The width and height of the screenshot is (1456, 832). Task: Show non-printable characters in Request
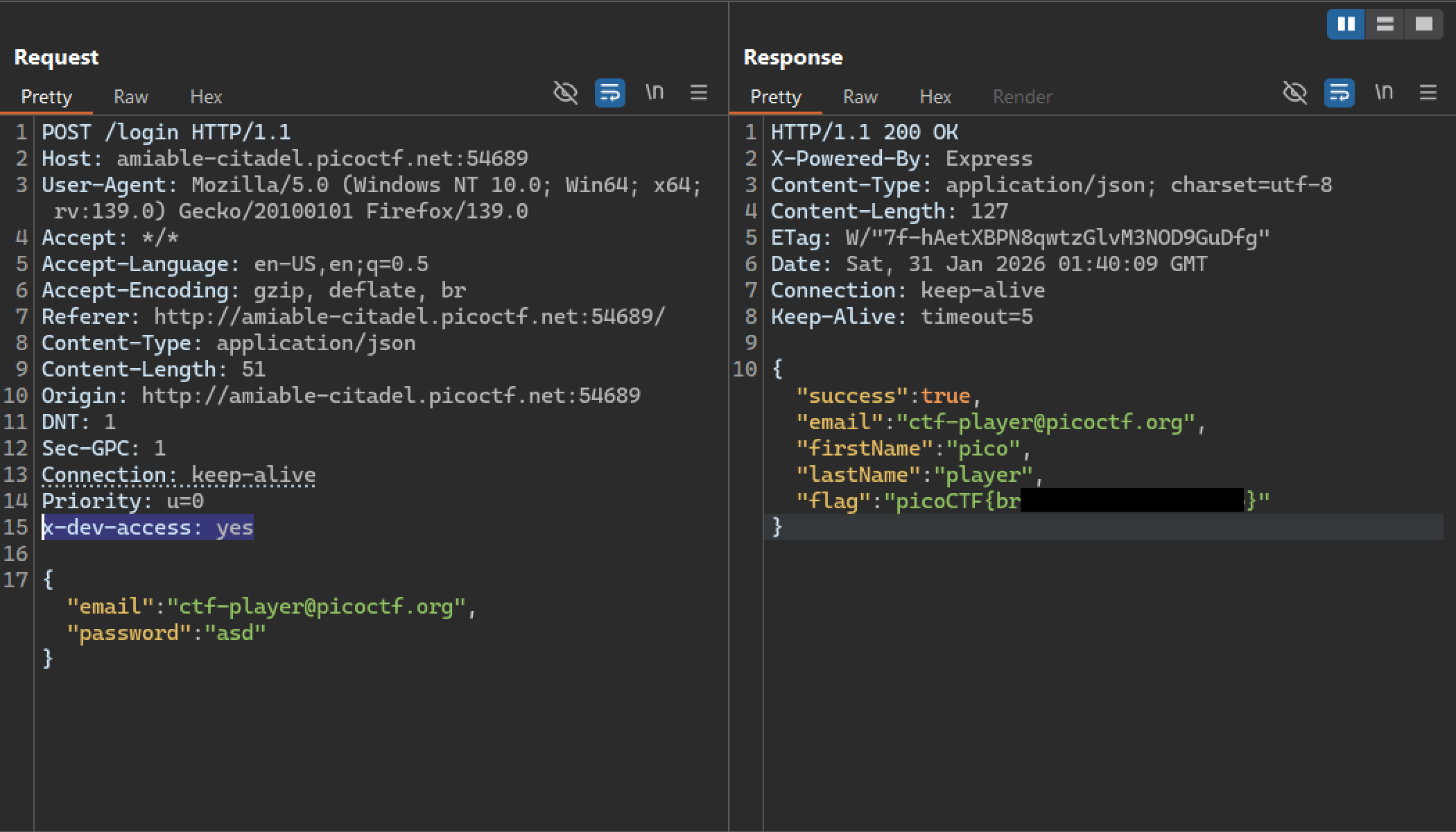[655, 92]
